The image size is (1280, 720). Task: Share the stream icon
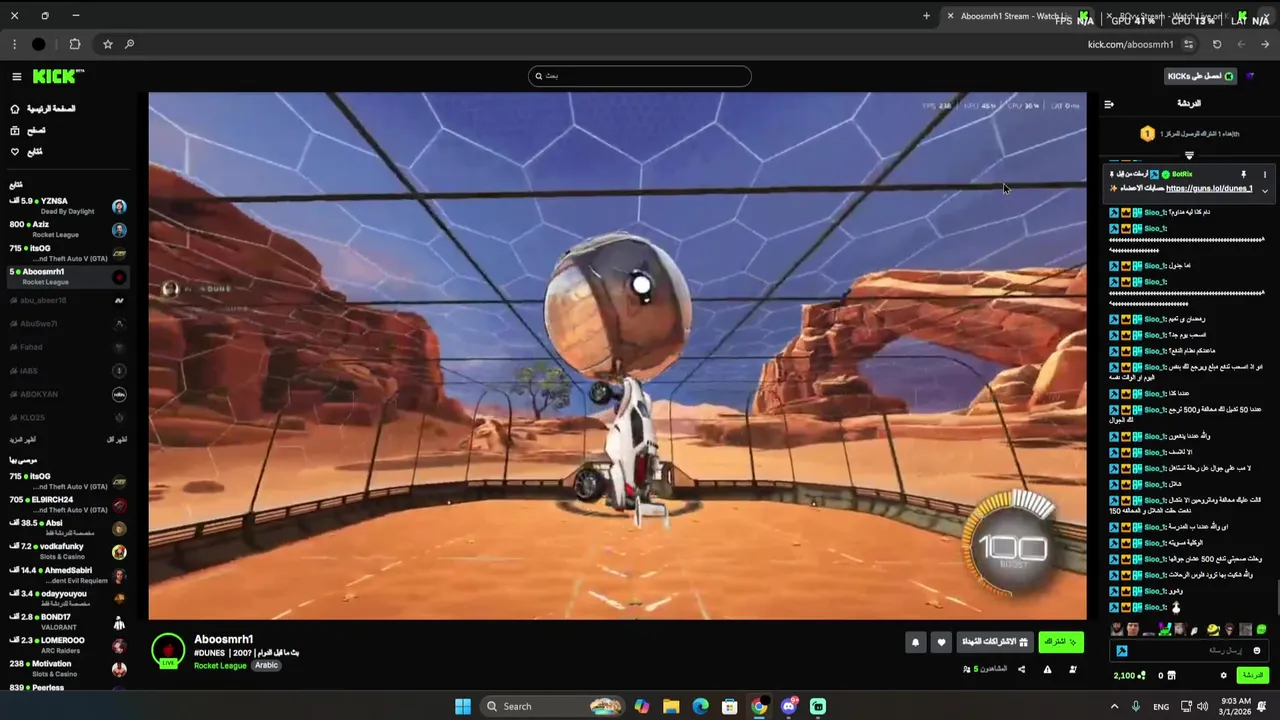click(1021, 669)
